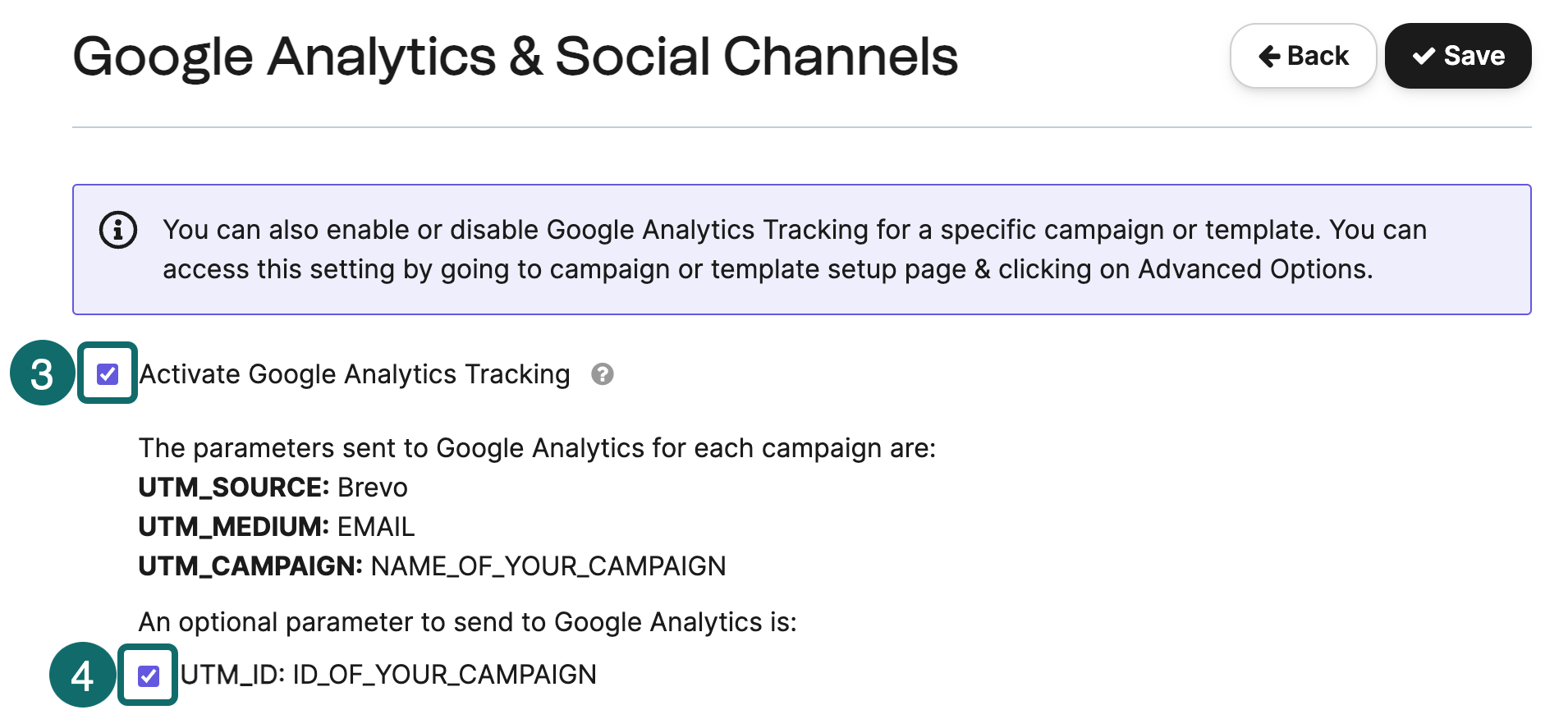Viewport: 1568px width, 719px height.
Task: Save the analytics settings
Action: click(1457, 56)
